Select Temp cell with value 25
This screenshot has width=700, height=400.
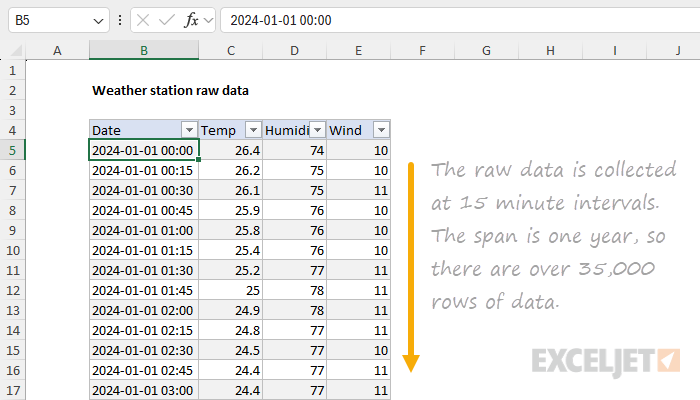[x=230, y=290]
